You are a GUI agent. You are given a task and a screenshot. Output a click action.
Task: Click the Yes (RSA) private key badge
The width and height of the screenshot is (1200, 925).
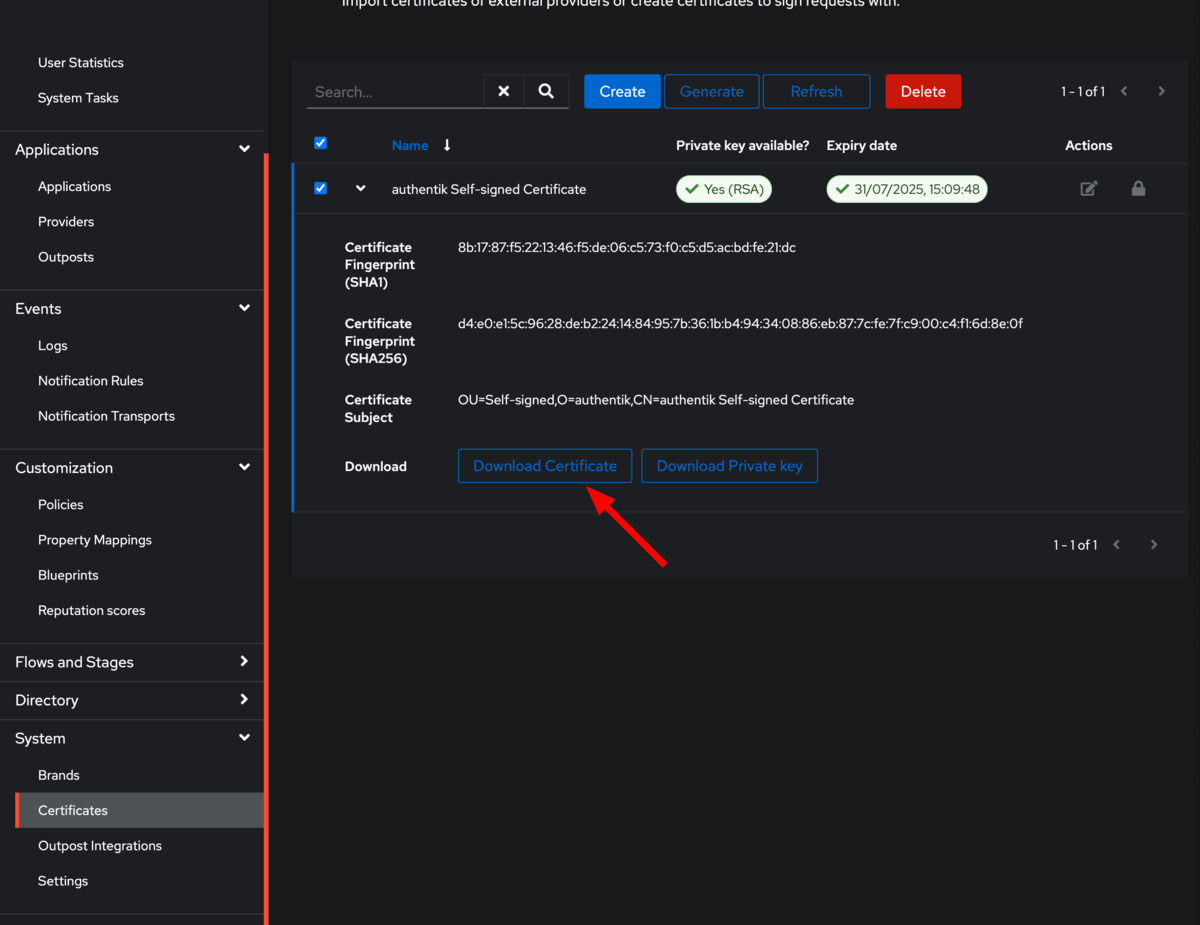[724, 189]
